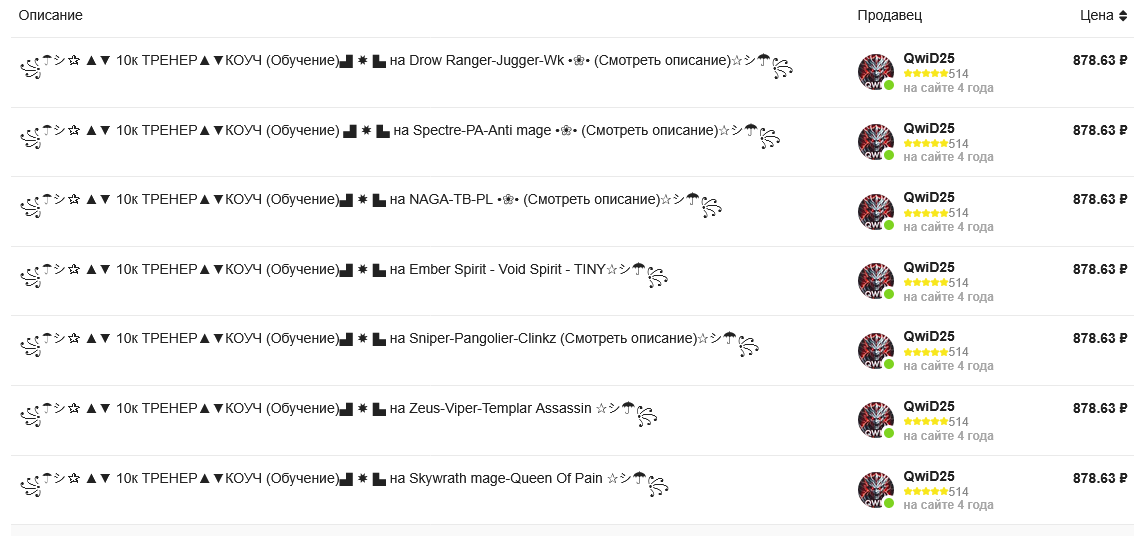Open the Zeus-Viper-Templar Assassin listing

[338, 414]
